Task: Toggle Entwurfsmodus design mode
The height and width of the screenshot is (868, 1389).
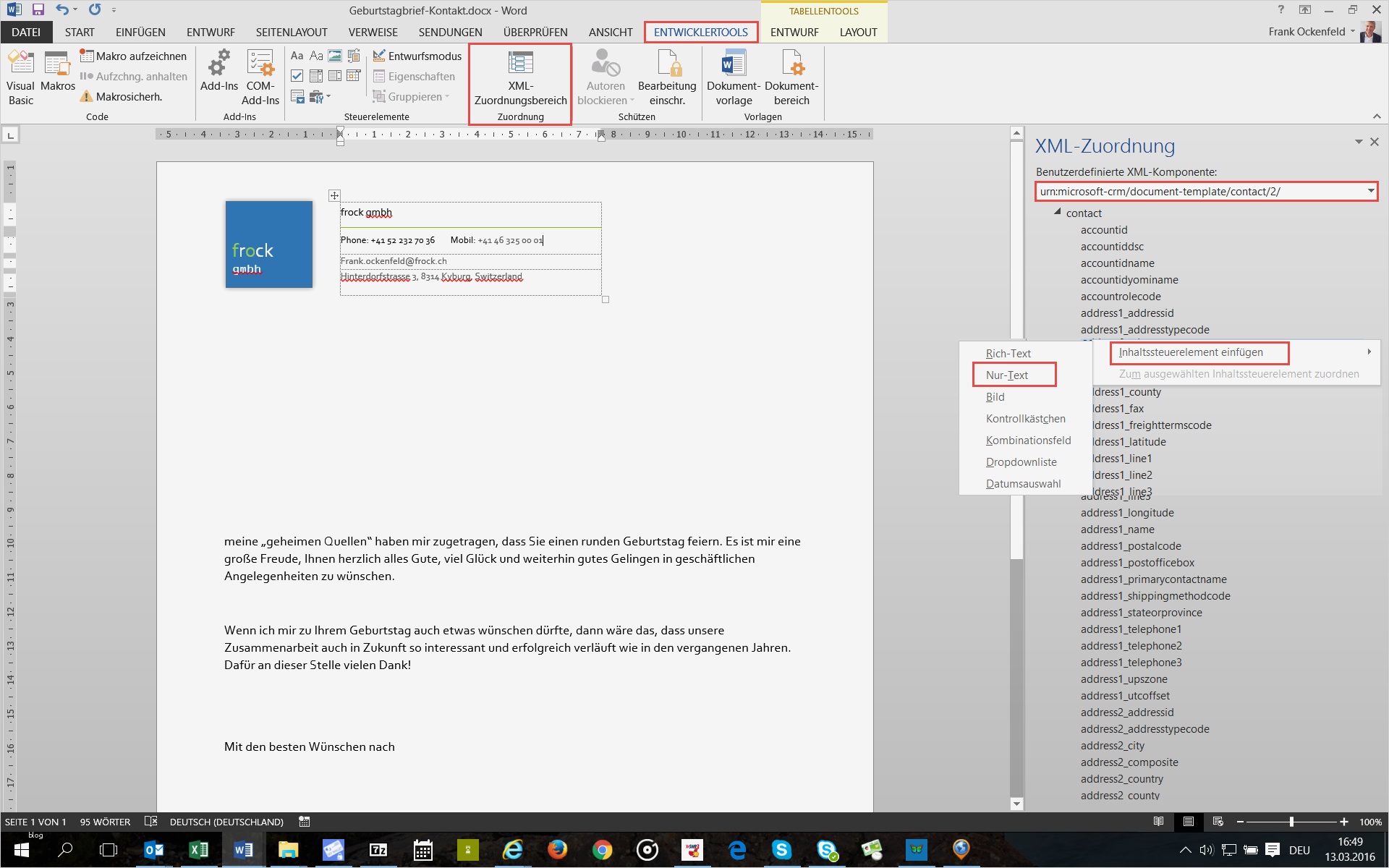Action: tap(417, 56)
